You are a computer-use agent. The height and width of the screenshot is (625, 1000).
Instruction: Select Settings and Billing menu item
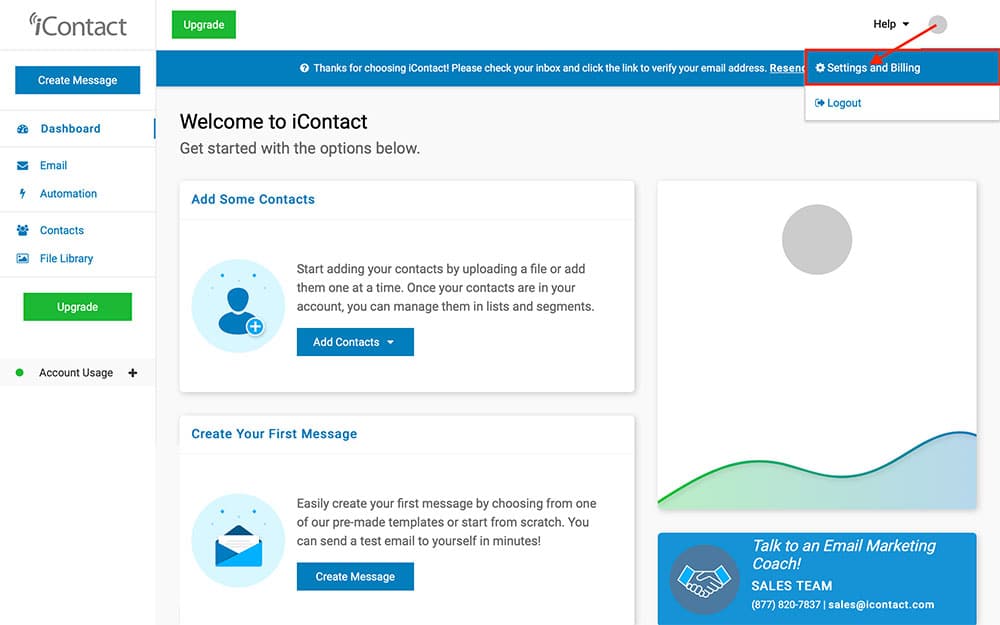coord(873,68)
